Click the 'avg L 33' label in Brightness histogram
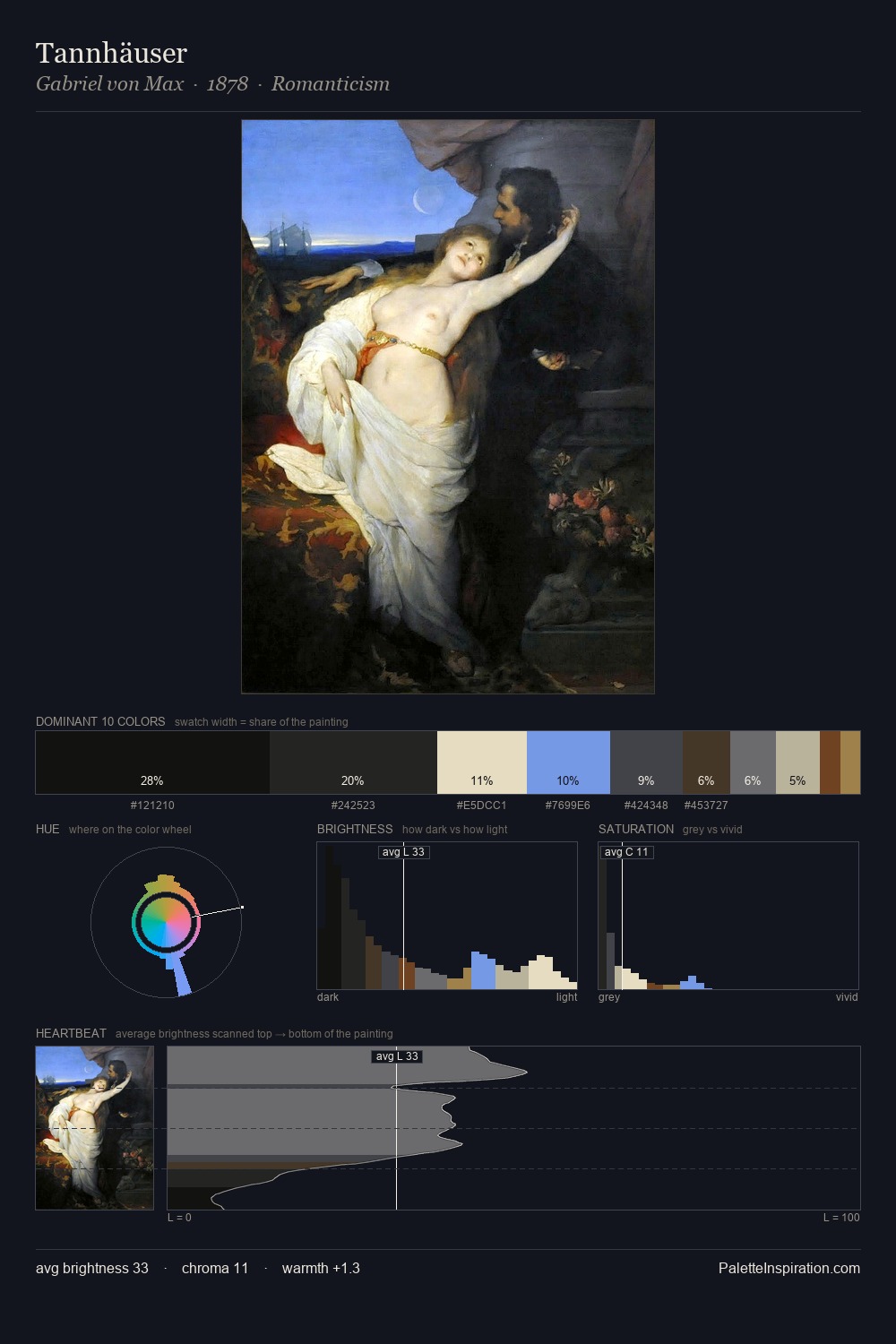The width and height of the screenshot is (896, 1344). (x=403, y=852)
